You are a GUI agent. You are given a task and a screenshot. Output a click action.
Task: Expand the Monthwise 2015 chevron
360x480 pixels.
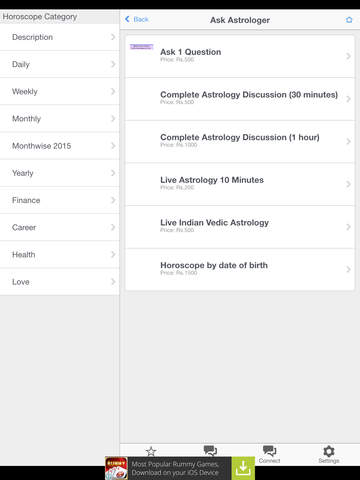click(x=113, y=146)
